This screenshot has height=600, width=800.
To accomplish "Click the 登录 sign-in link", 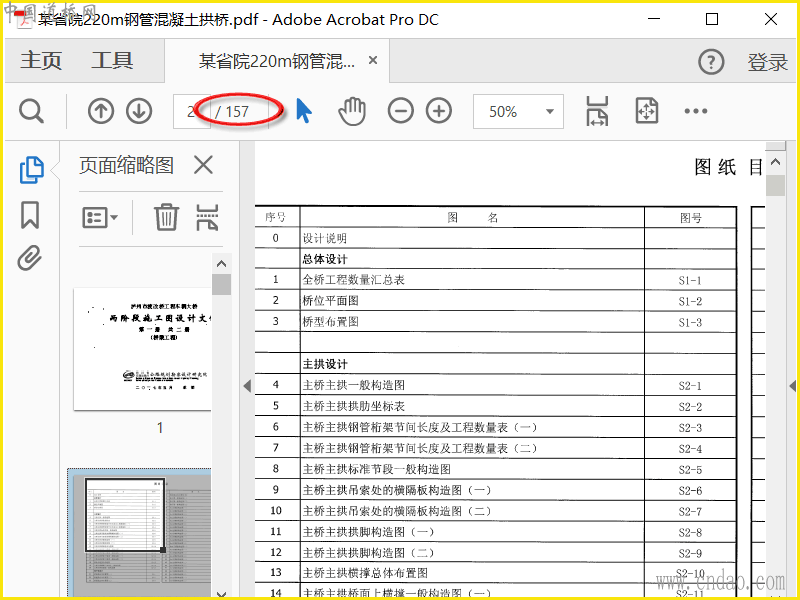I will [x=767, y=62].
